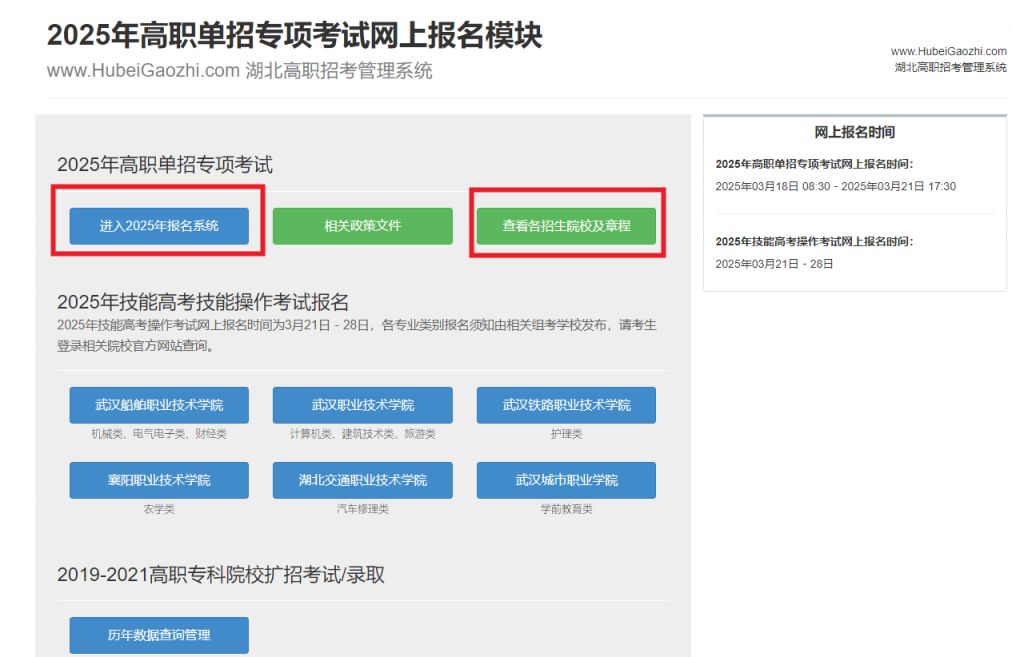Click heading 2019-2021高职专科院校扩招考试/录取
The width and height of the screenshot is (1012, 657).
point(221,574)
